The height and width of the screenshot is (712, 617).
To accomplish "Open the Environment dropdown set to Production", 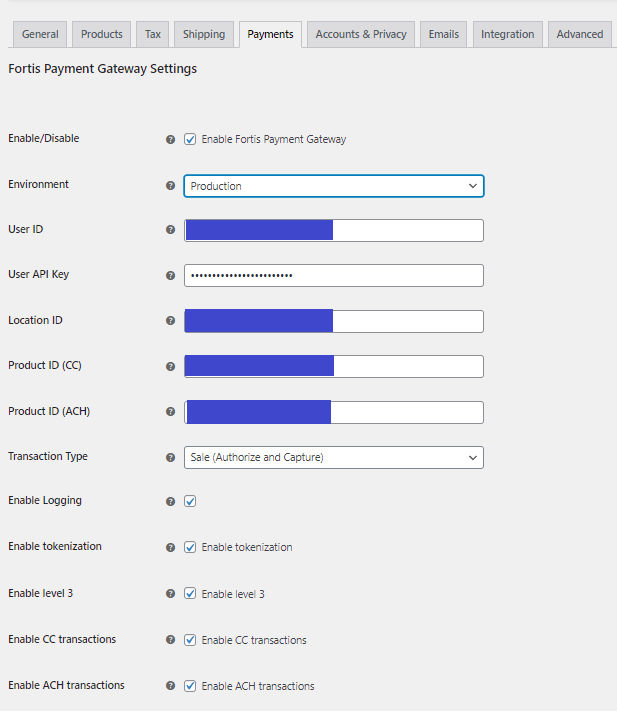I will 334,186.
